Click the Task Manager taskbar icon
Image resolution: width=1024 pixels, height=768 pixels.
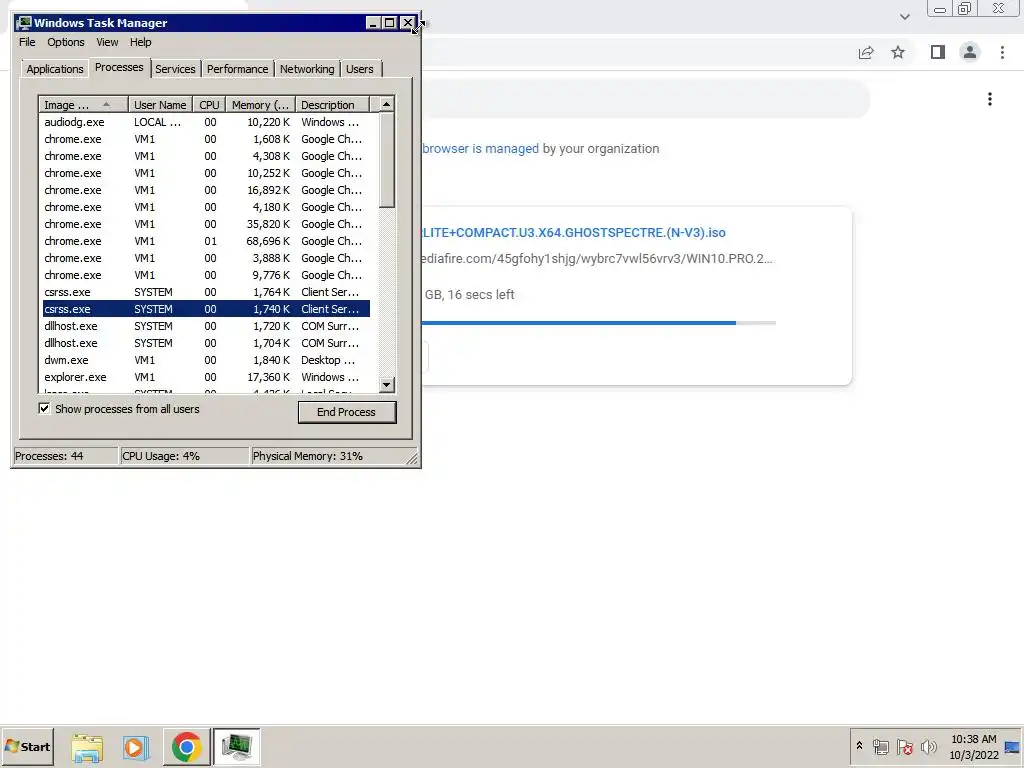tap(236, 747)
